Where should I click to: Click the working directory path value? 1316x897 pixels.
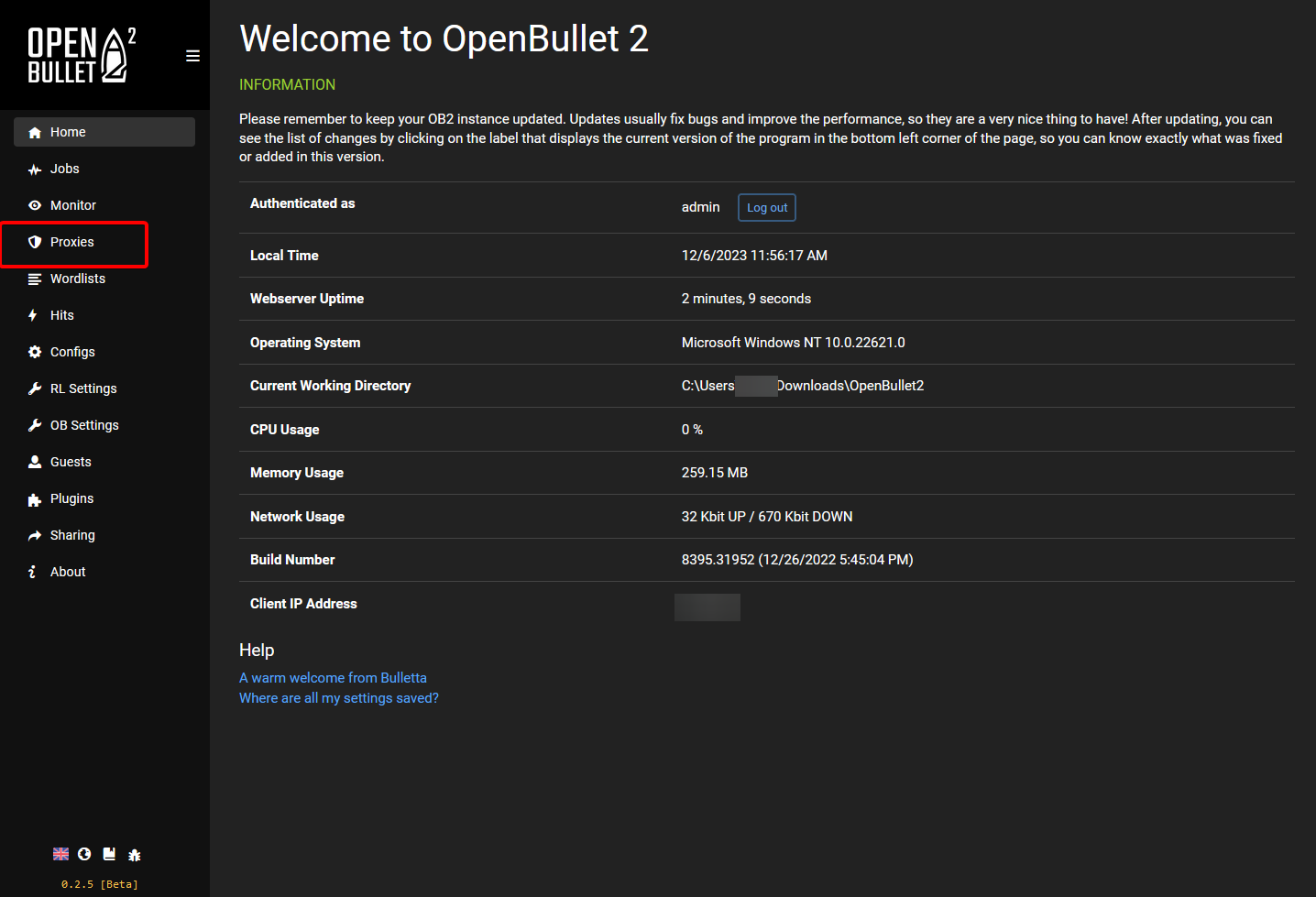click(x=803, y=386)
